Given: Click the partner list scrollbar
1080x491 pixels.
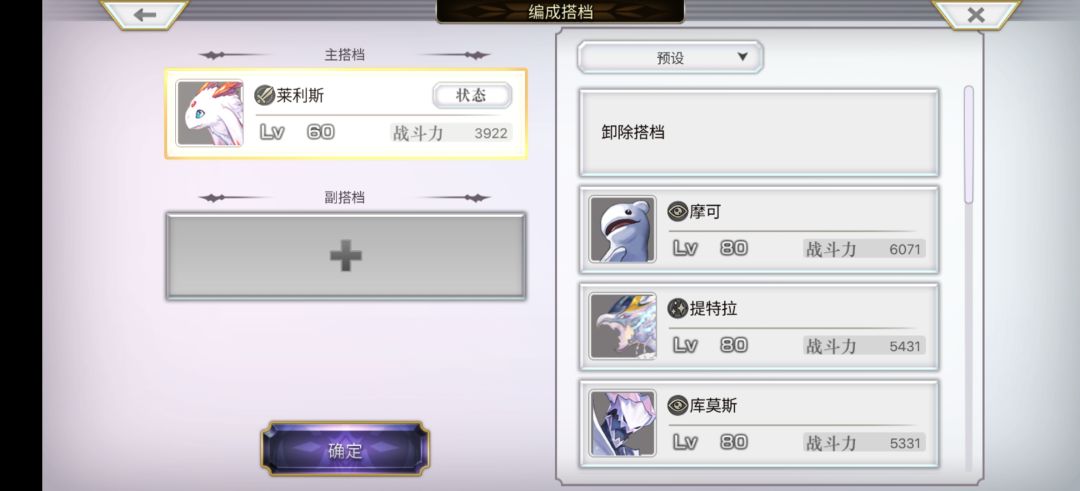Looking at the screenshot, I should point(968,145).
